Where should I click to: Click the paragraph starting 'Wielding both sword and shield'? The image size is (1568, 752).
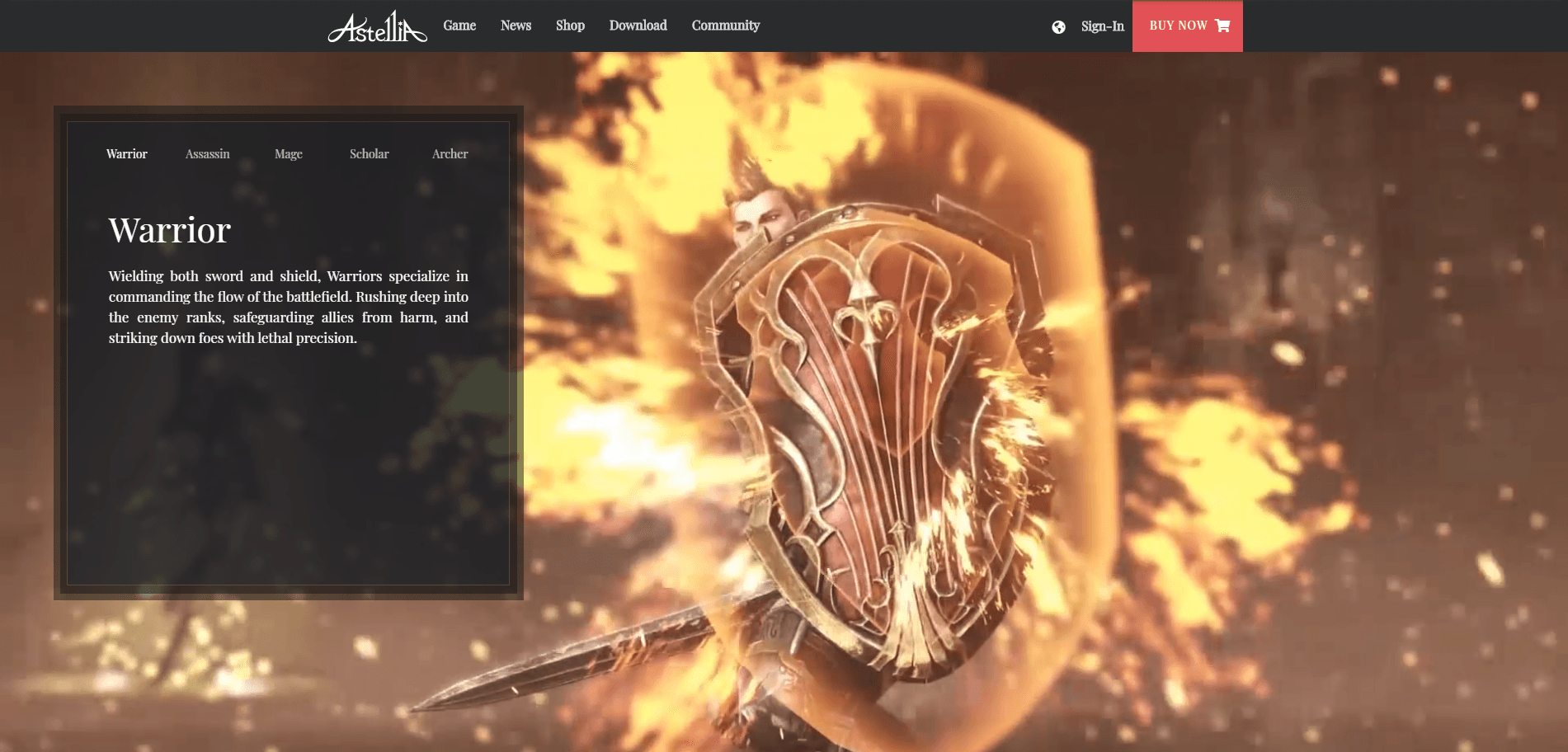(x=289, y=307)
